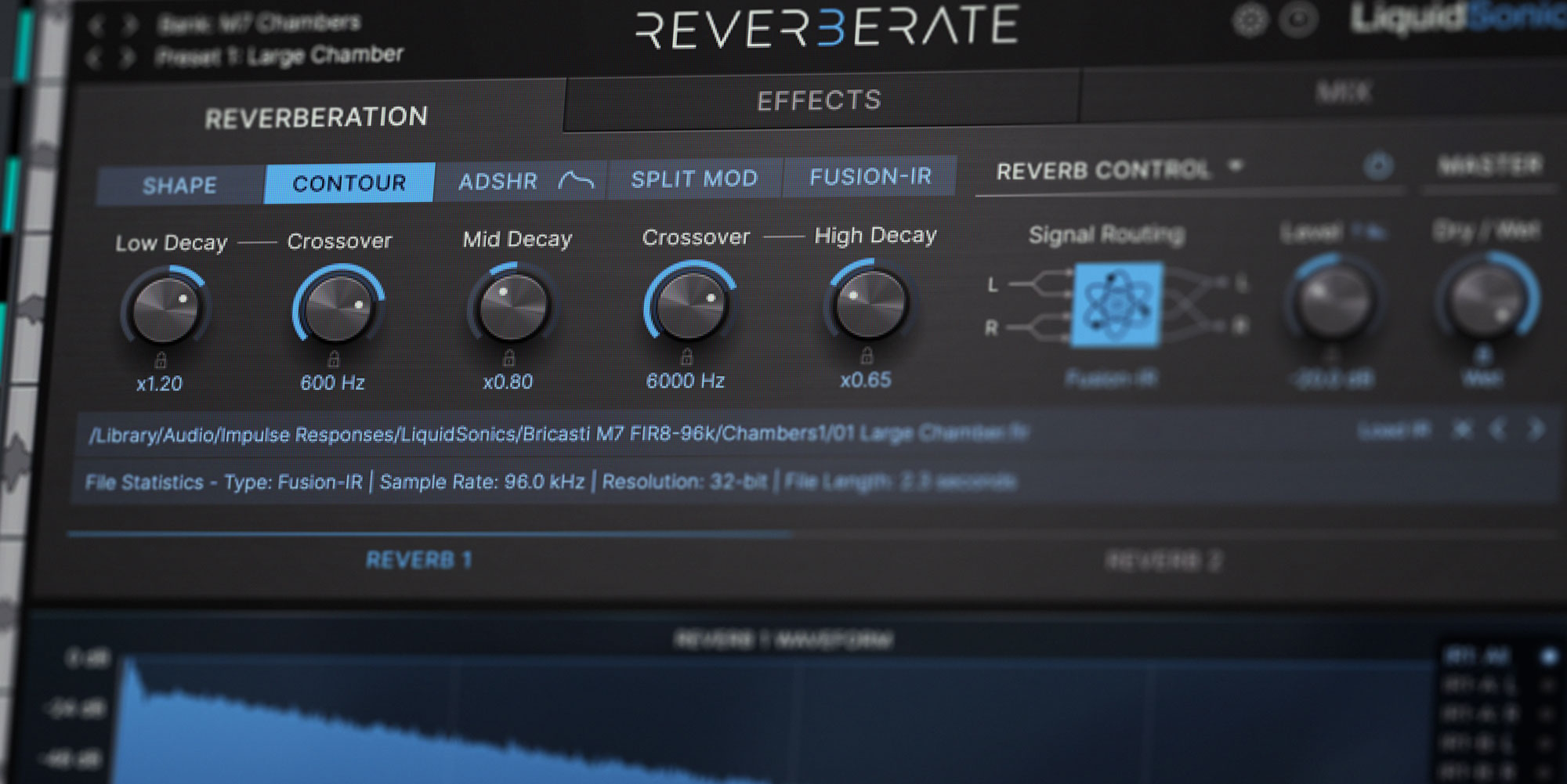Switch to the Reverberation tab
1567x784 pixels.
tap(317, 117)
